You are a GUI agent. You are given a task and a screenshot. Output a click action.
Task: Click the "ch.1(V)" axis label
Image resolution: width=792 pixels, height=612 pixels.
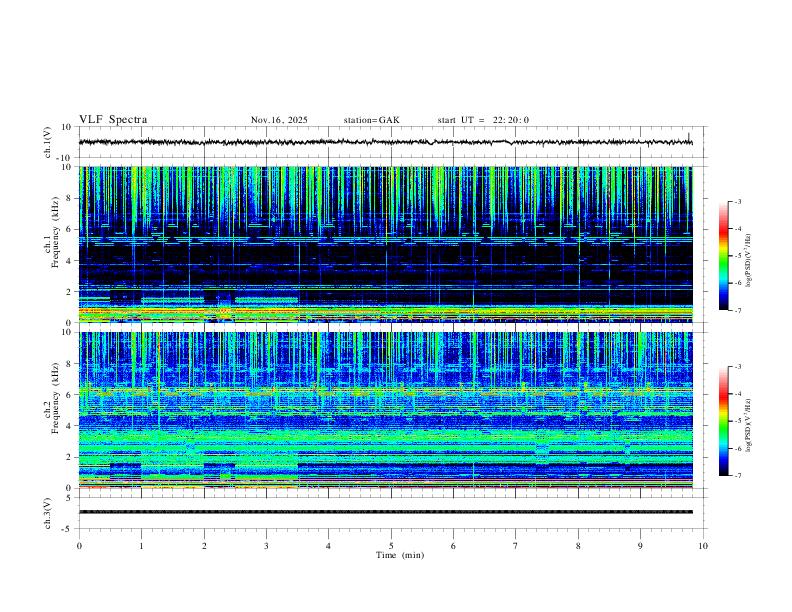48,142
